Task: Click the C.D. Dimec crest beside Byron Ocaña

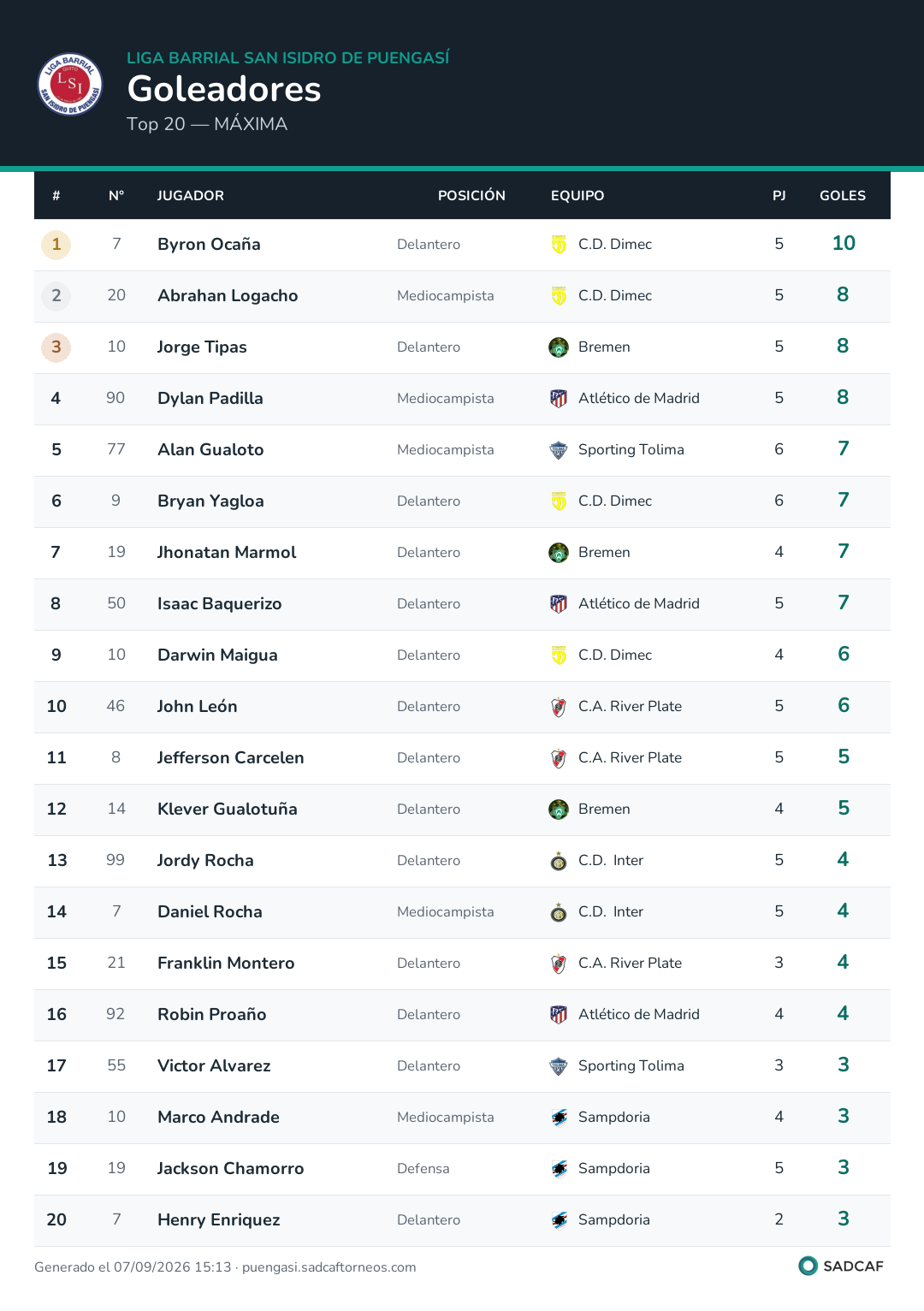Action: 559,245
